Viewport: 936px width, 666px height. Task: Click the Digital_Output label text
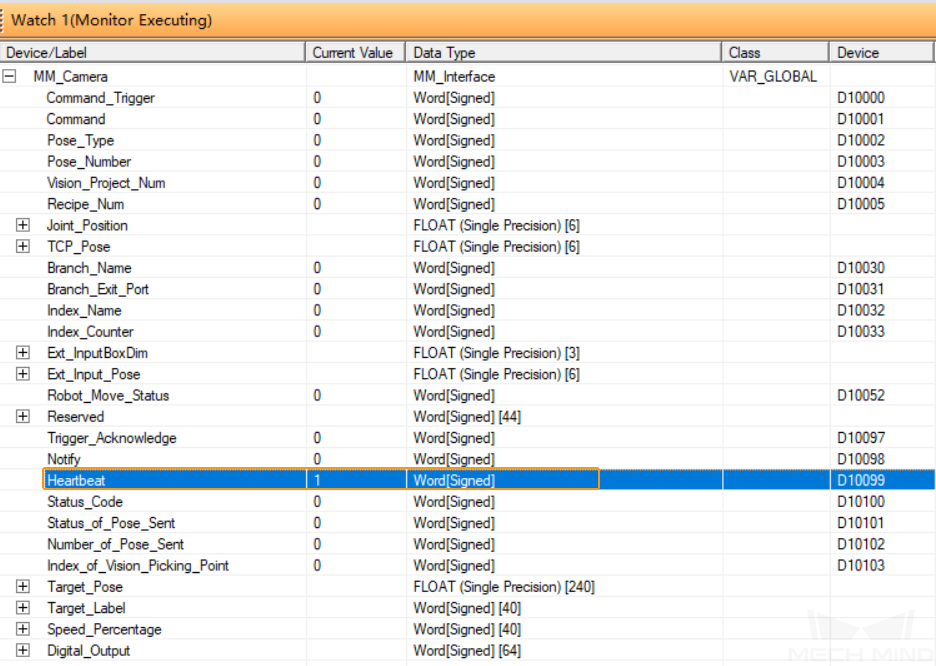[x=88, y=650]
